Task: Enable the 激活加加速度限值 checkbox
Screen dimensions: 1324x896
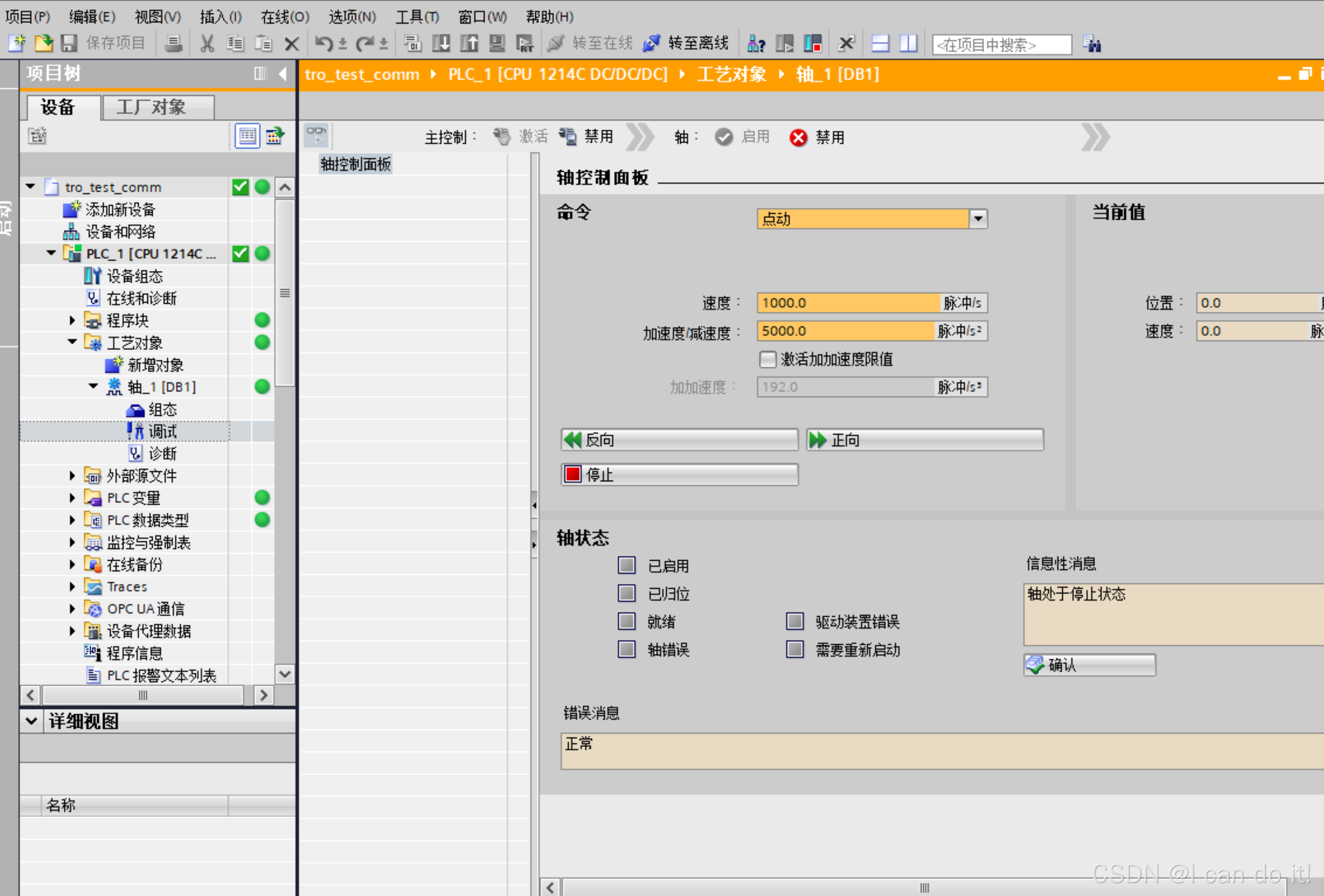Action: [767, 359]
